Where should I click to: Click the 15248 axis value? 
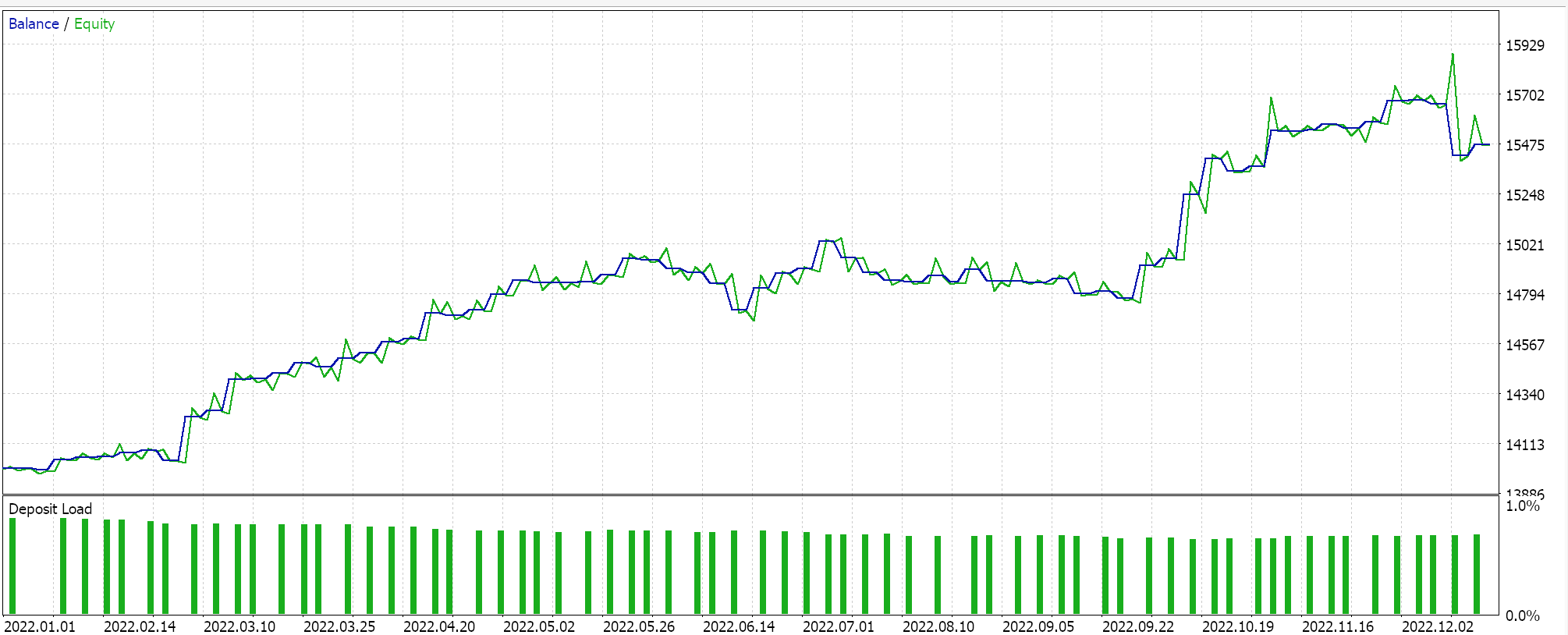pyautogui.click(x=1524, y=195)
